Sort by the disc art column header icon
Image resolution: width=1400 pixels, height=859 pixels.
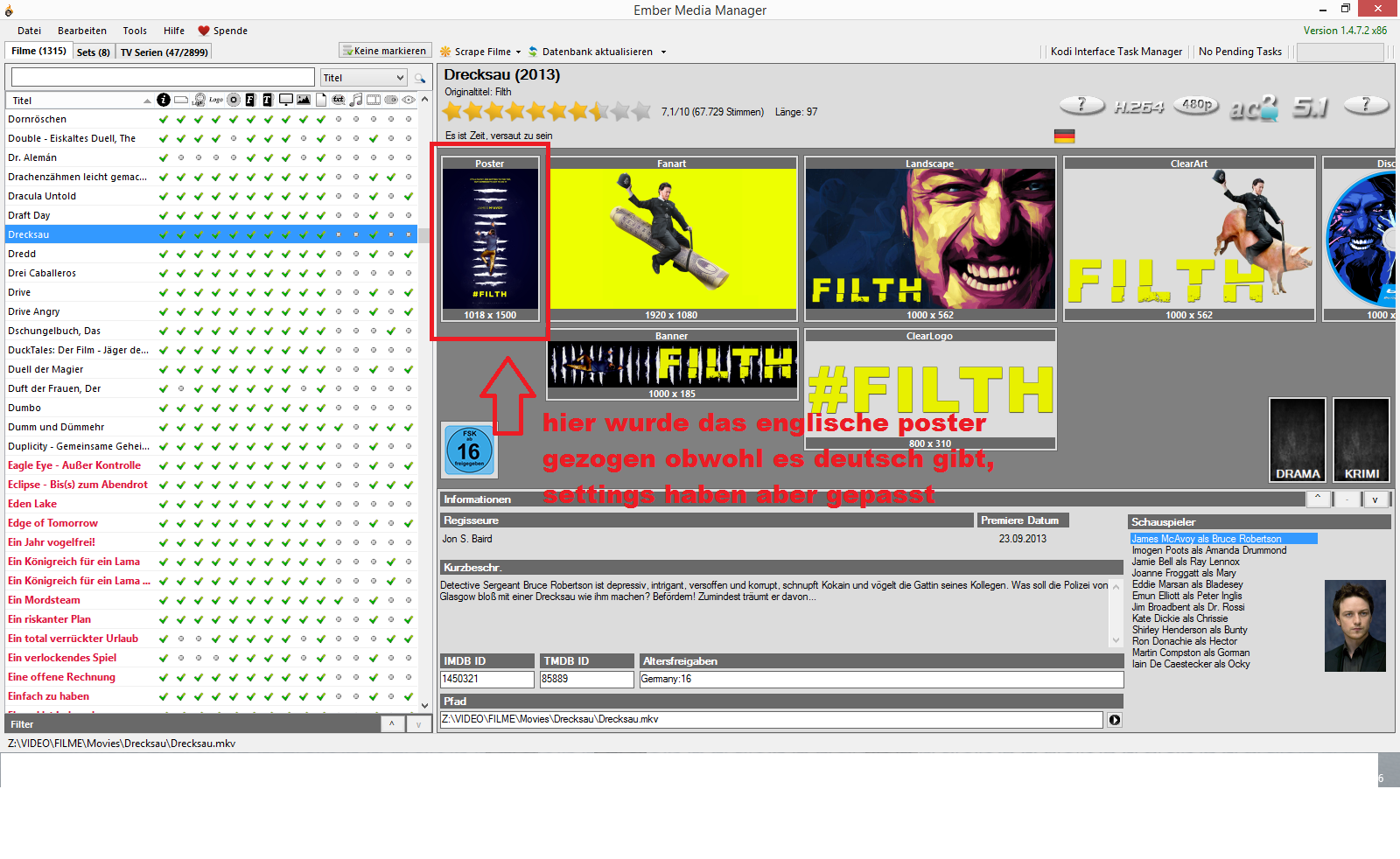coord(234,100)
